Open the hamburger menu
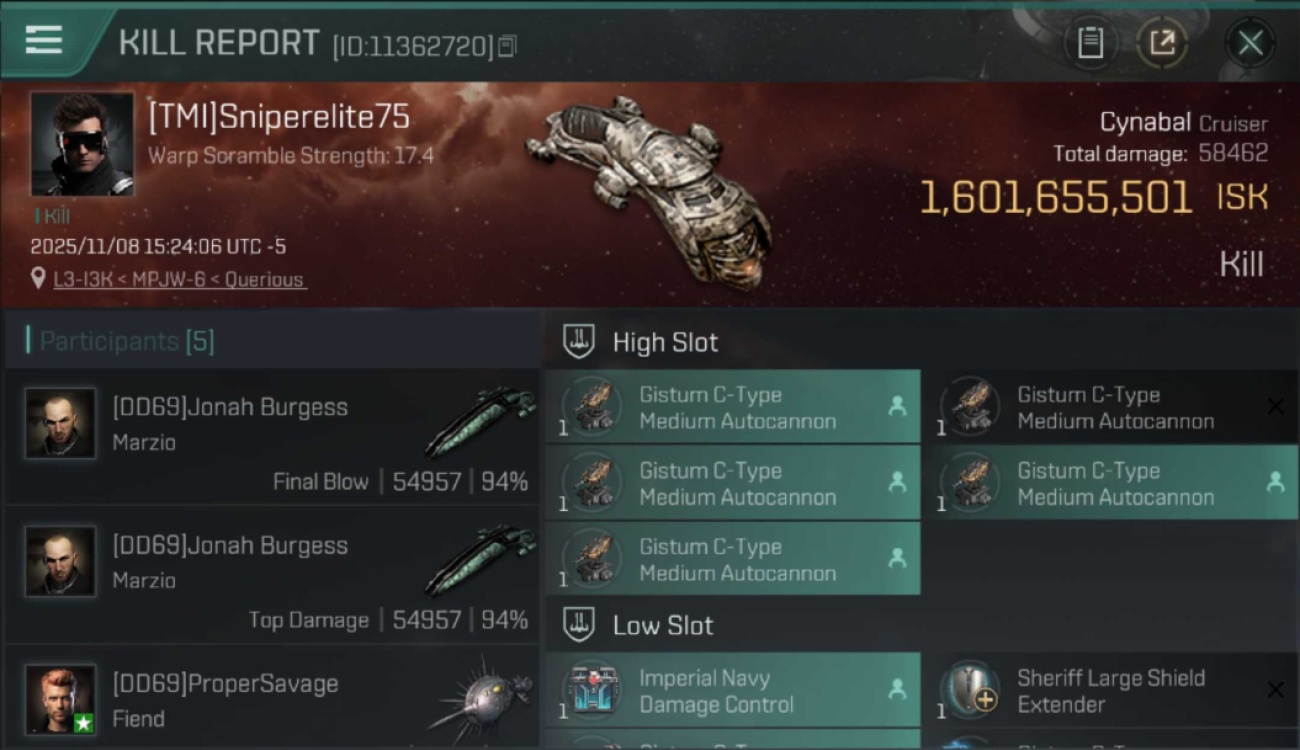Image resolution: width=1300 pixels, height=750 pixels. tap(43, 40)
